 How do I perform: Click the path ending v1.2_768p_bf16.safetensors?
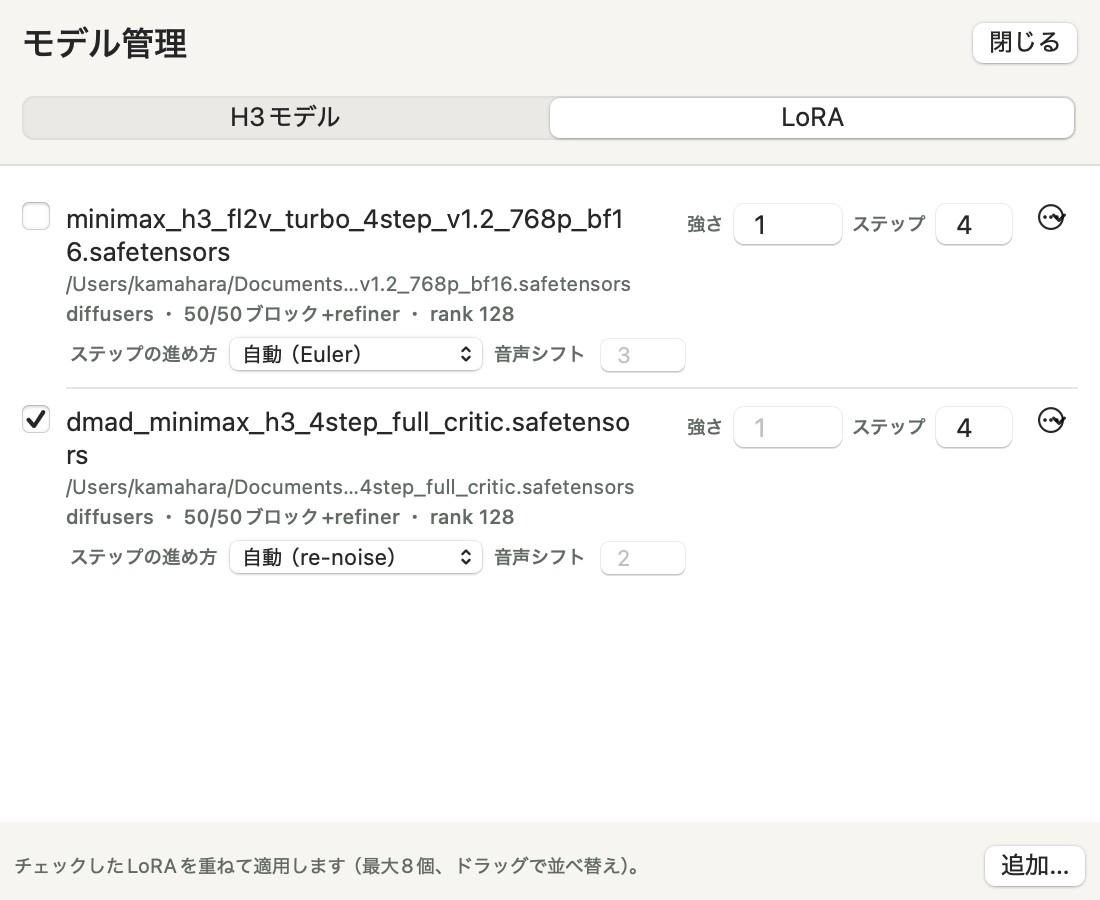348,284
